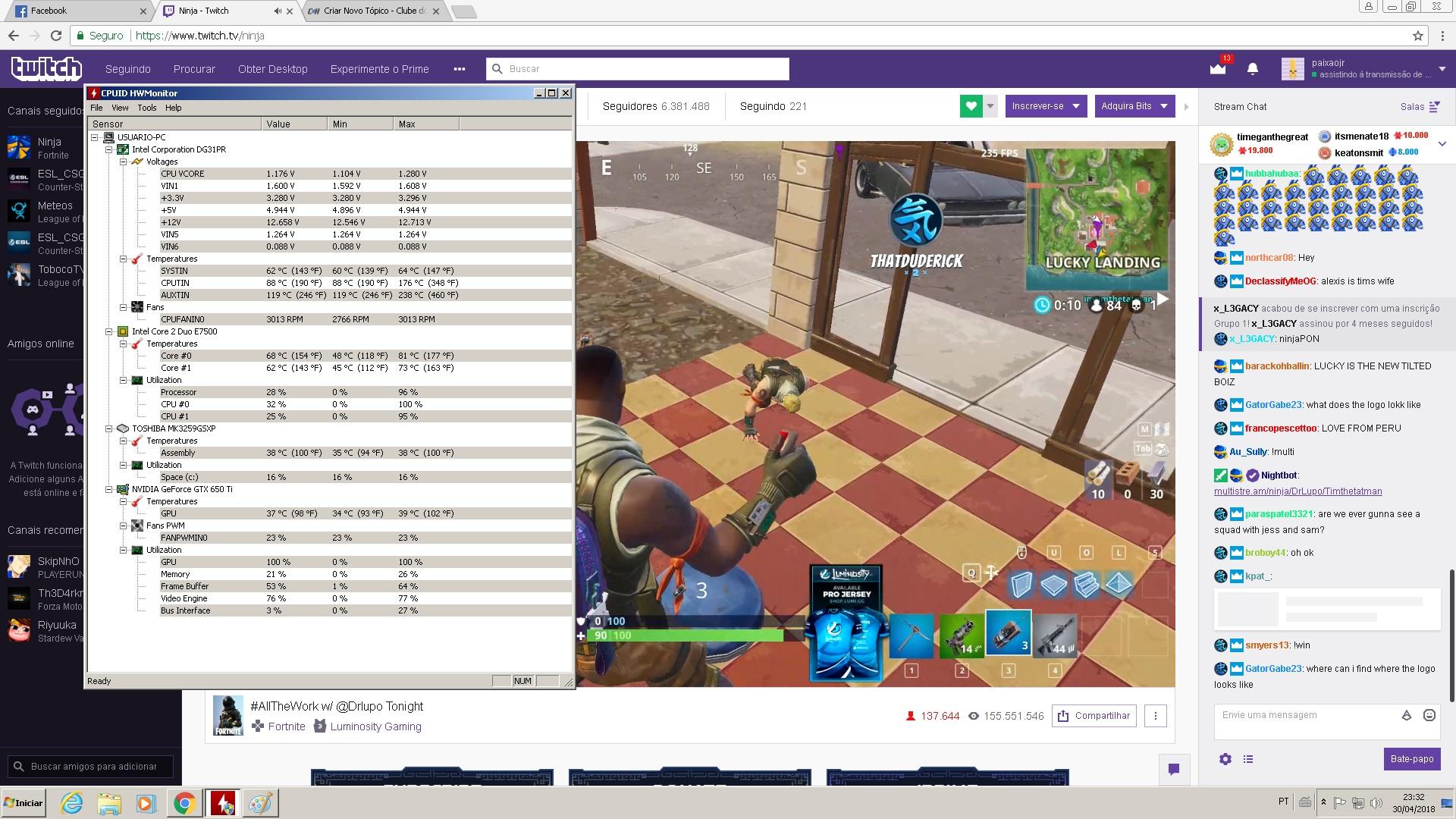Open the Adquira Bits dropdown
The height and width of the screenshot is (819, 1456).
coord(1134,106)
